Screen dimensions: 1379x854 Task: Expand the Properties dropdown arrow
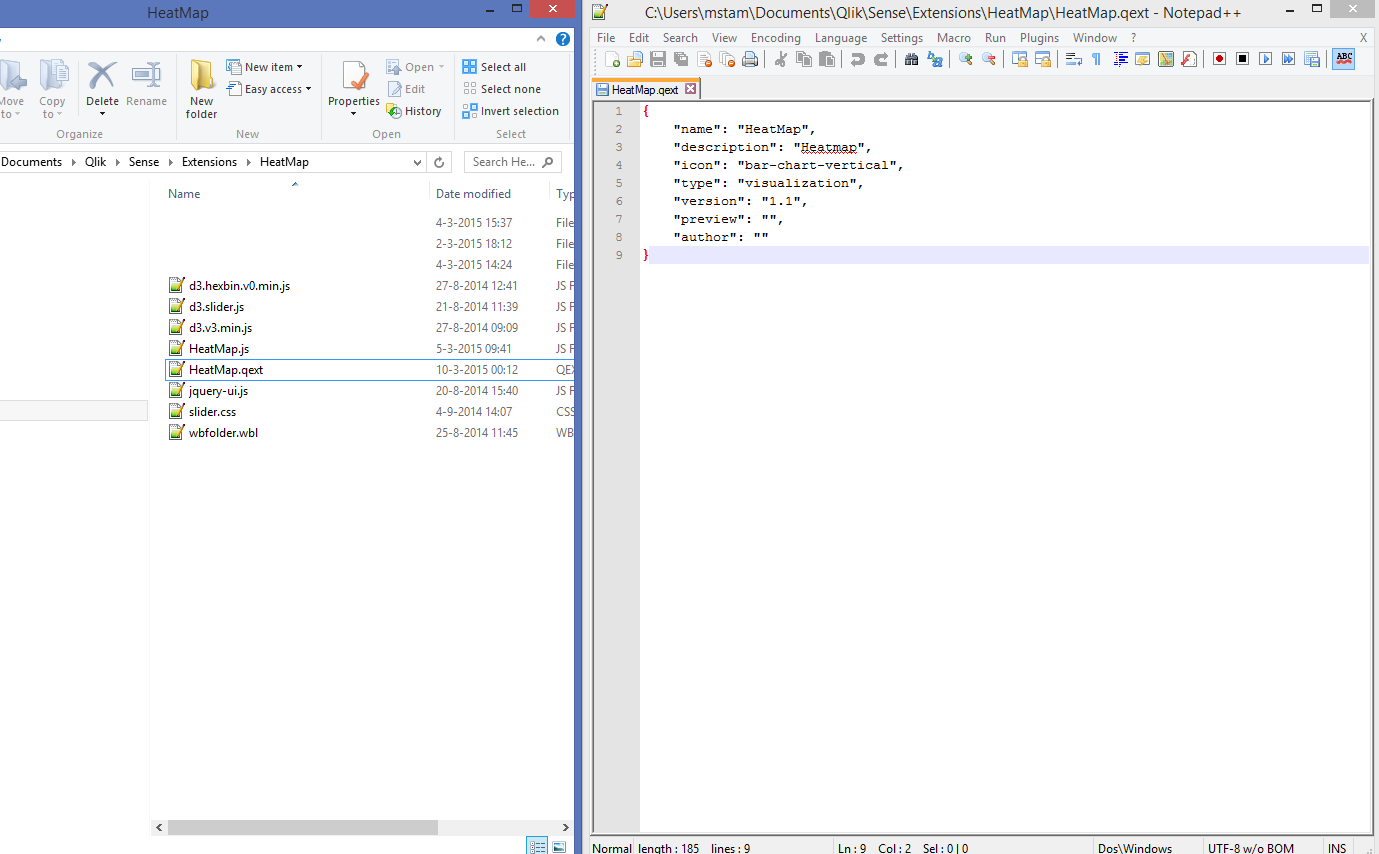click(x=354, y=114)
